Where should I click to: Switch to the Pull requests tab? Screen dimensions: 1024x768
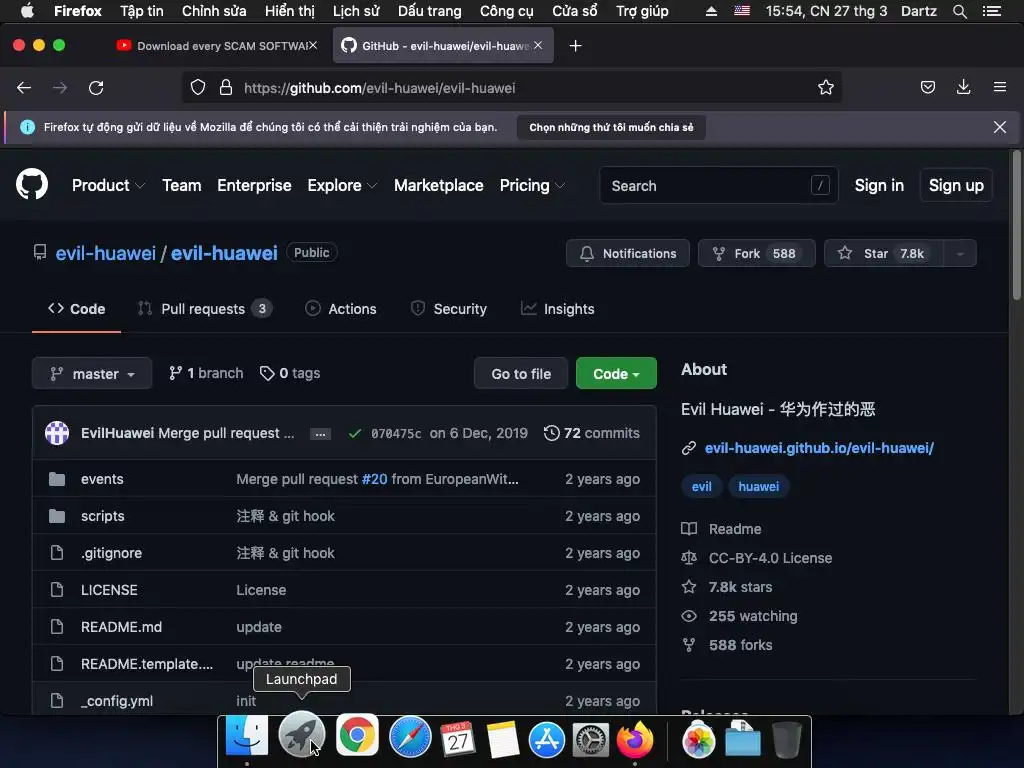[205, 309]
